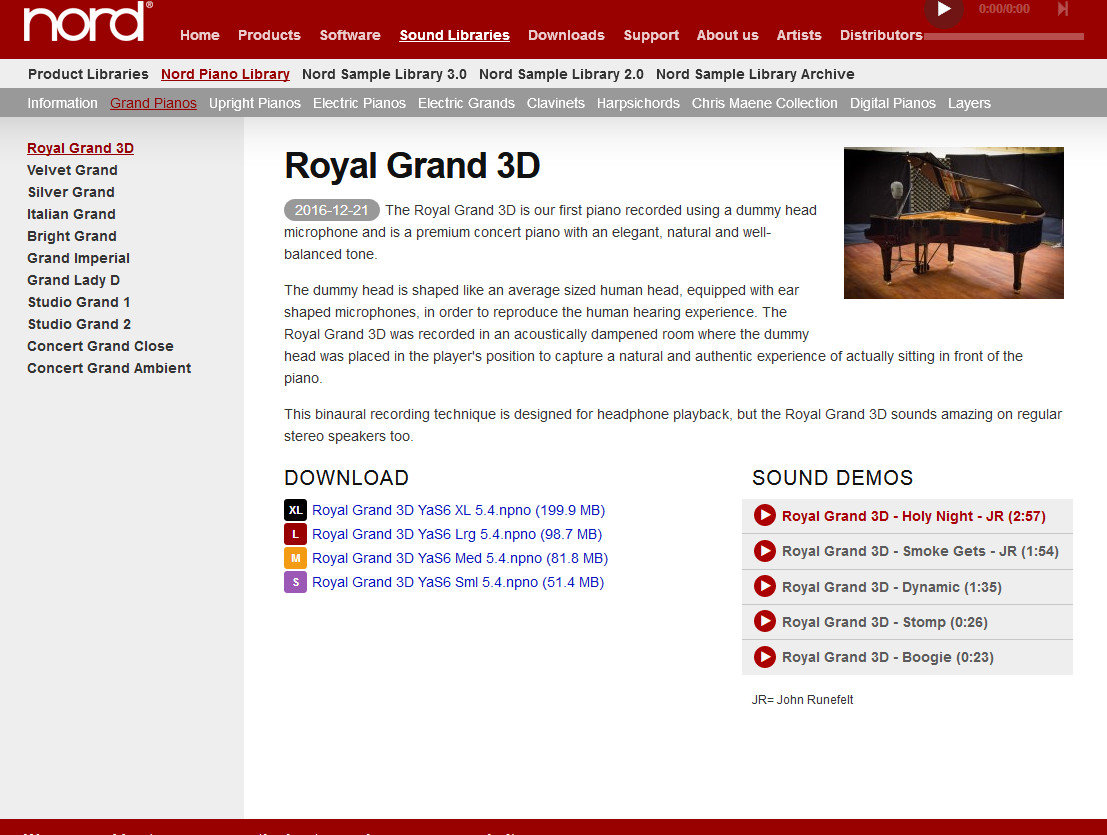This screenshot has height=835, width=1107.
Task: Open the Software menu
Action: 350,35
